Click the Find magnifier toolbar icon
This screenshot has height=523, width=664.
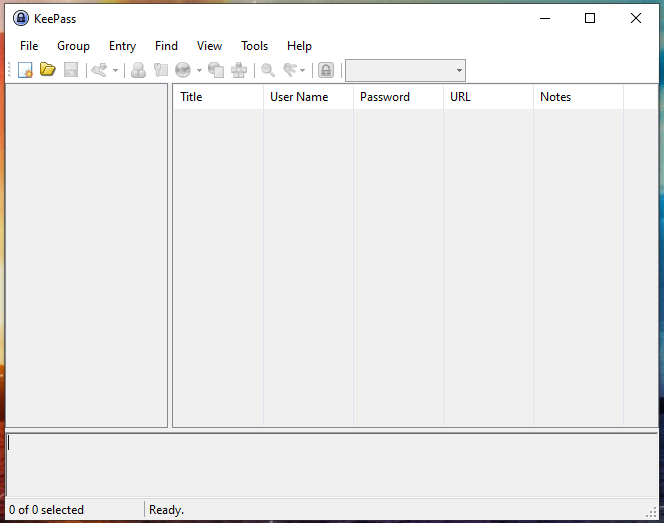coord(268,70)
